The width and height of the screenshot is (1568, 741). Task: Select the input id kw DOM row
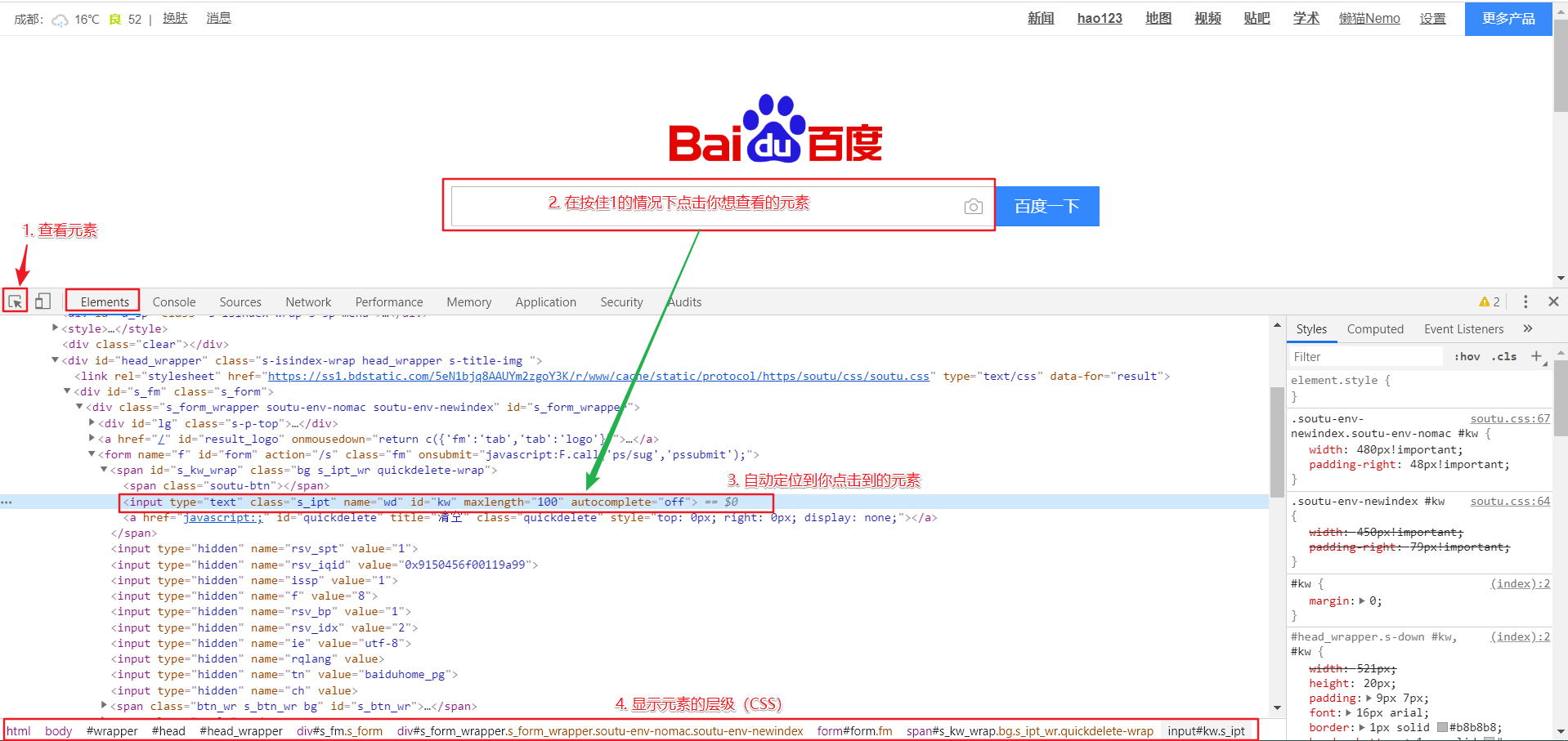(634, 502)
